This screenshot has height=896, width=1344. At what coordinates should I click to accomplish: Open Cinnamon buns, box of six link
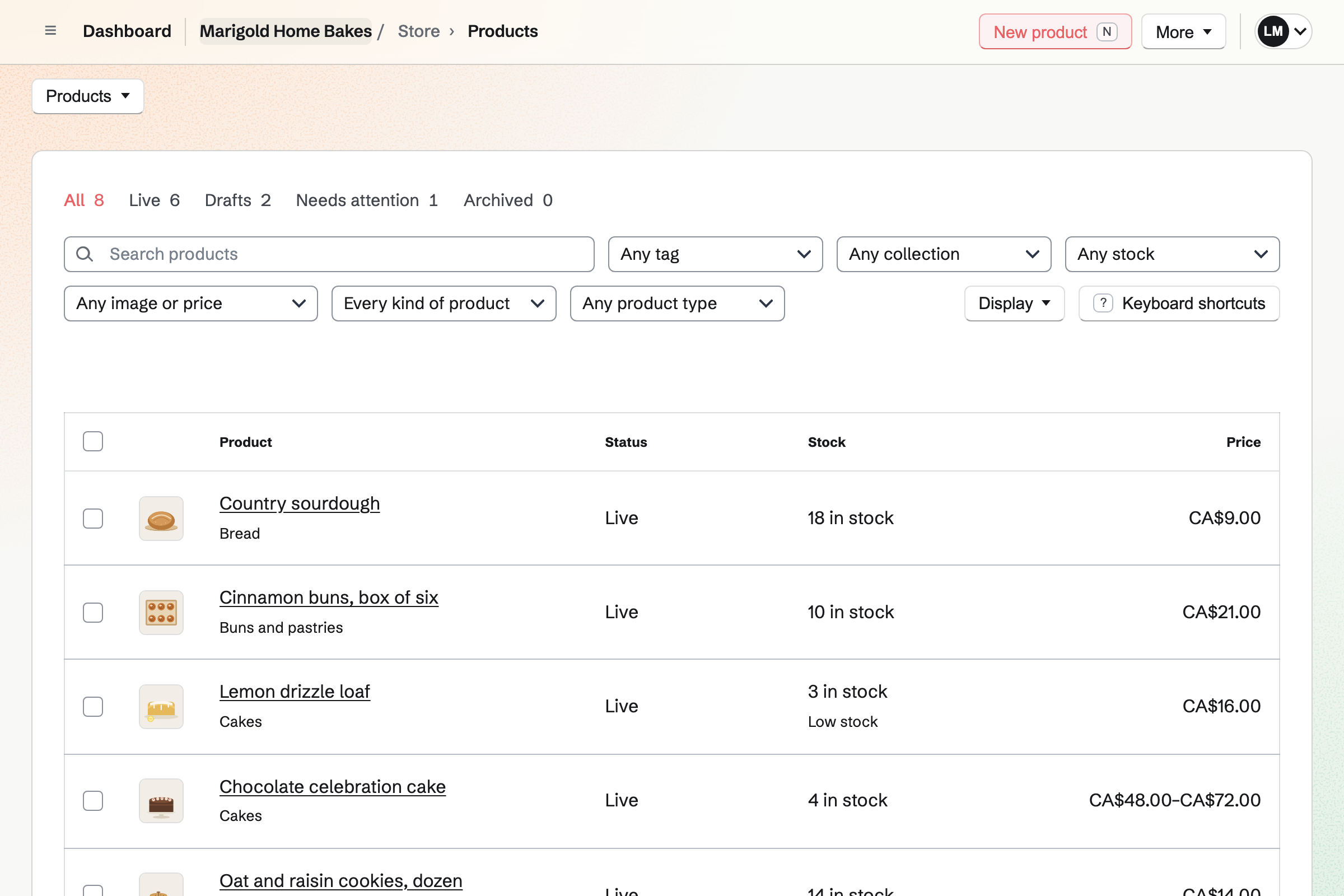point(329,598)
